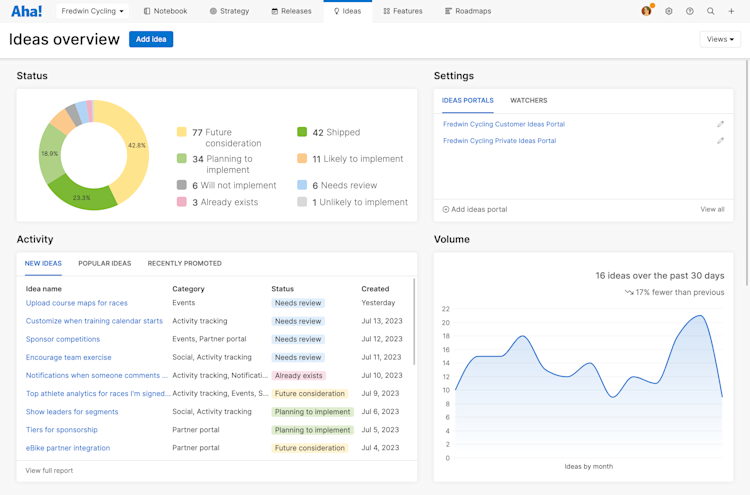
Task: Open idea Encourage team exercise
Action: tap(68, 357)
